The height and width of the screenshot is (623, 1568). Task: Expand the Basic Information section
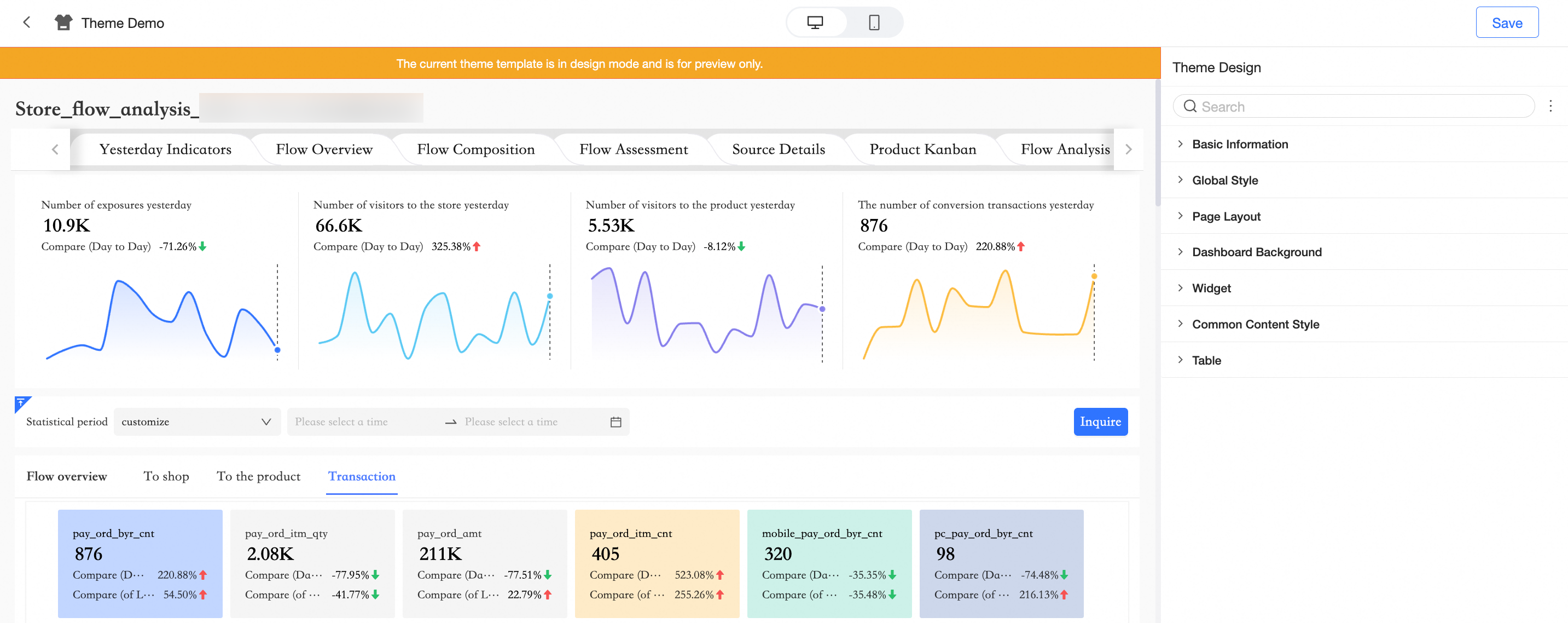(1239, 145)
